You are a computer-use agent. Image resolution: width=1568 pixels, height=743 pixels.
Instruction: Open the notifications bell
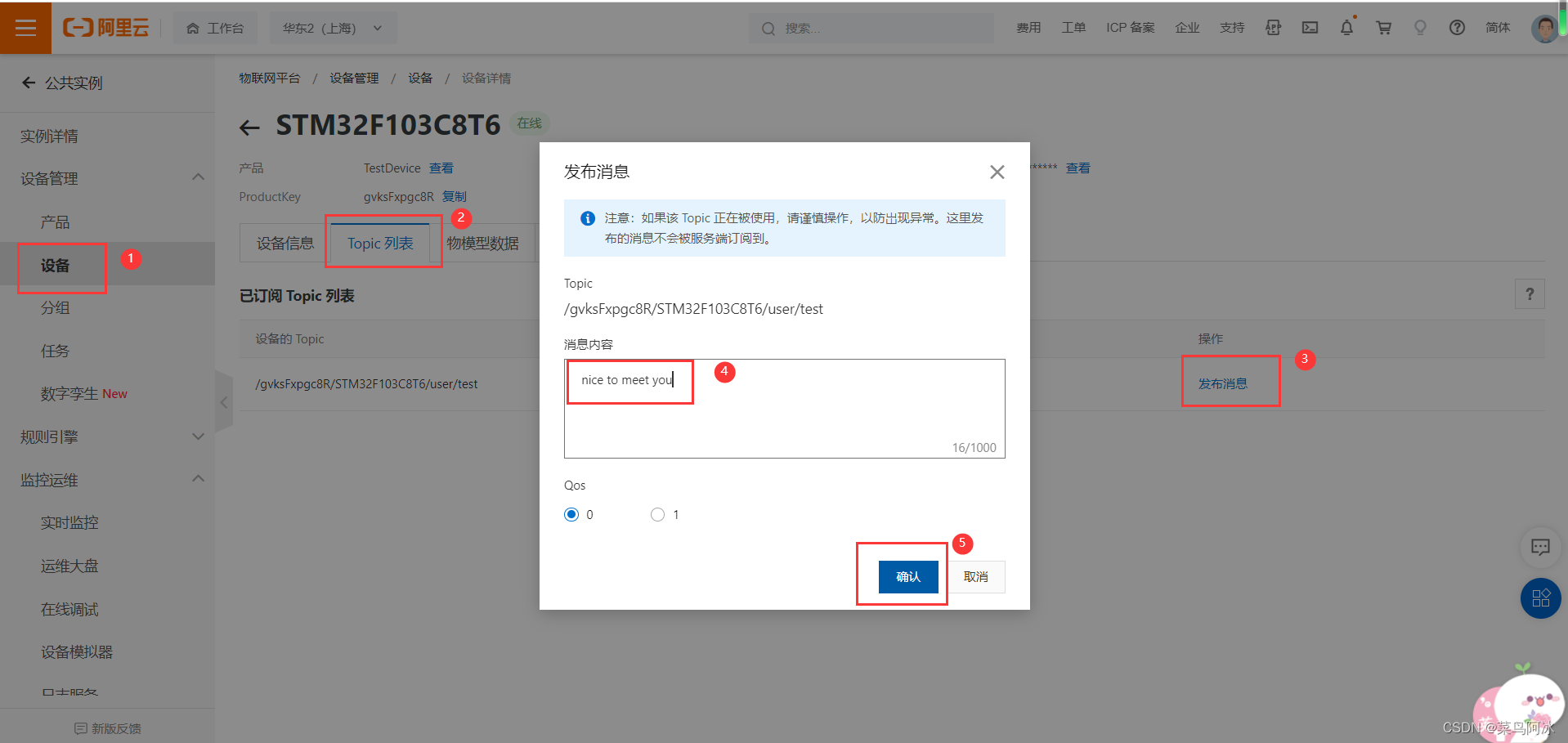point(1346,27)
